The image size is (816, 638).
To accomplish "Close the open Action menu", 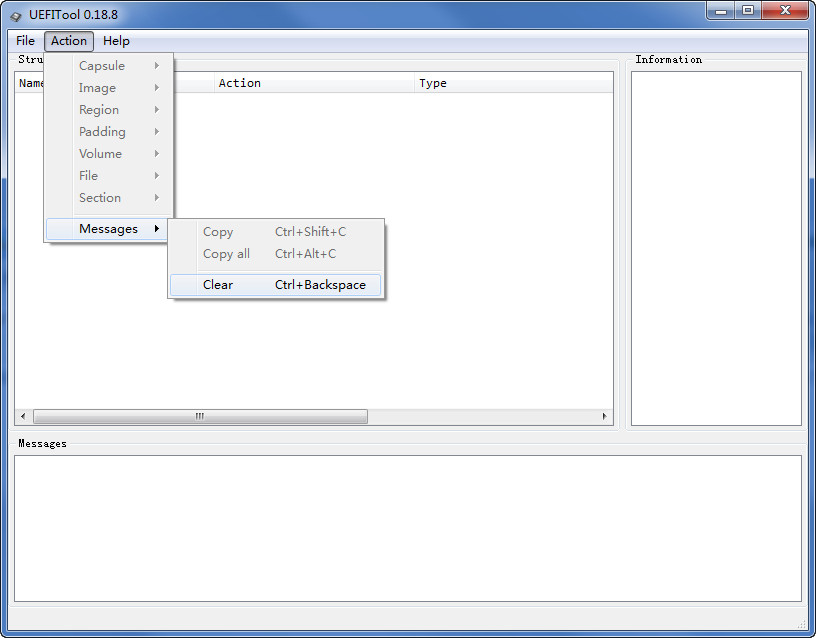I will [x=69, y=41].
